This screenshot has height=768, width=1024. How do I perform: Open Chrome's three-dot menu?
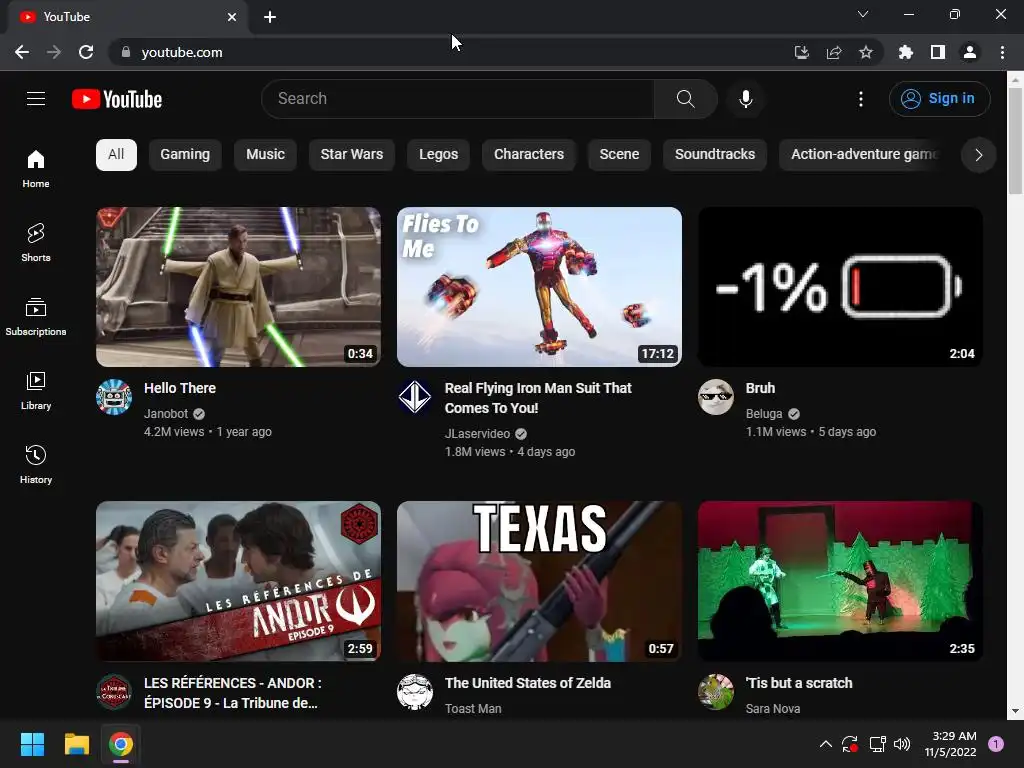tap(1002, 52)
